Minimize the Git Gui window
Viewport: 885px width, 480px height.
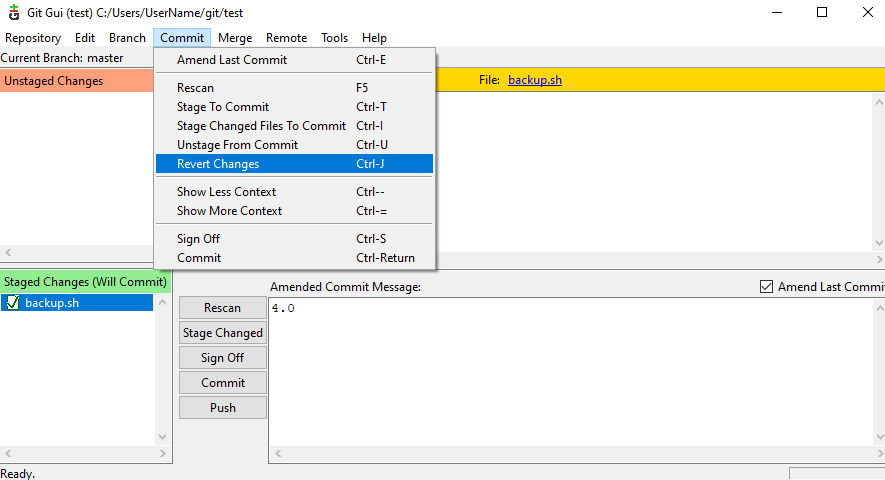pyautogui.click(x=777, y=12)
